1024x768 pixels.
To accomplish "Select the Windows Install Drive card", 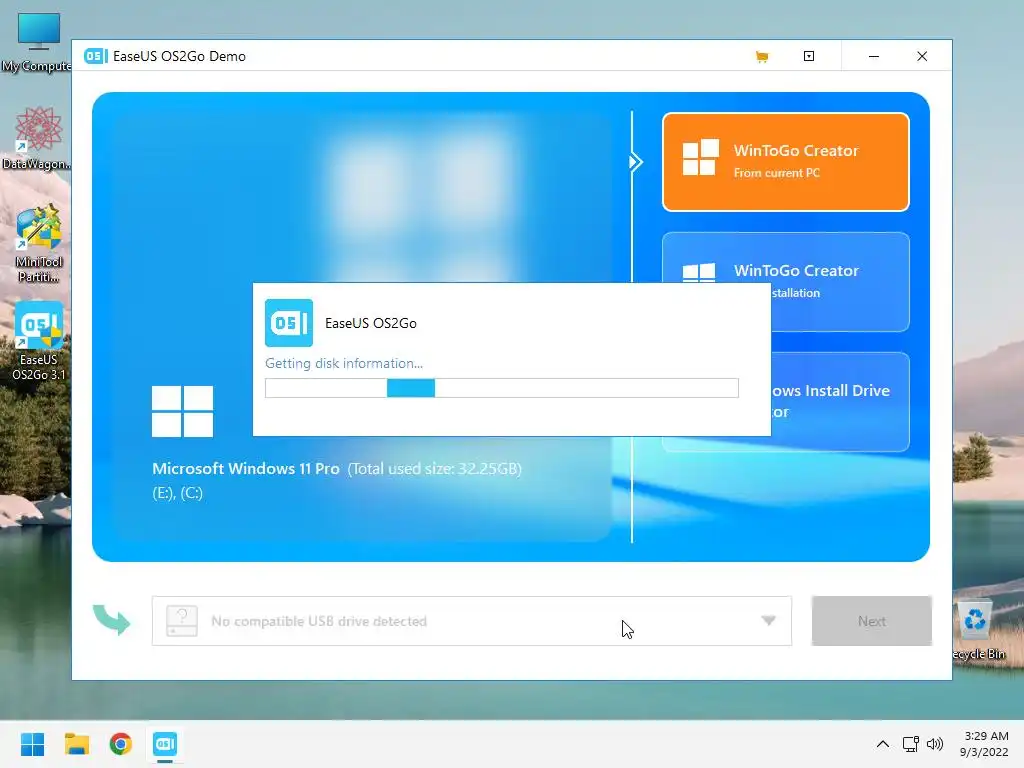I will [x=840, y=401].
